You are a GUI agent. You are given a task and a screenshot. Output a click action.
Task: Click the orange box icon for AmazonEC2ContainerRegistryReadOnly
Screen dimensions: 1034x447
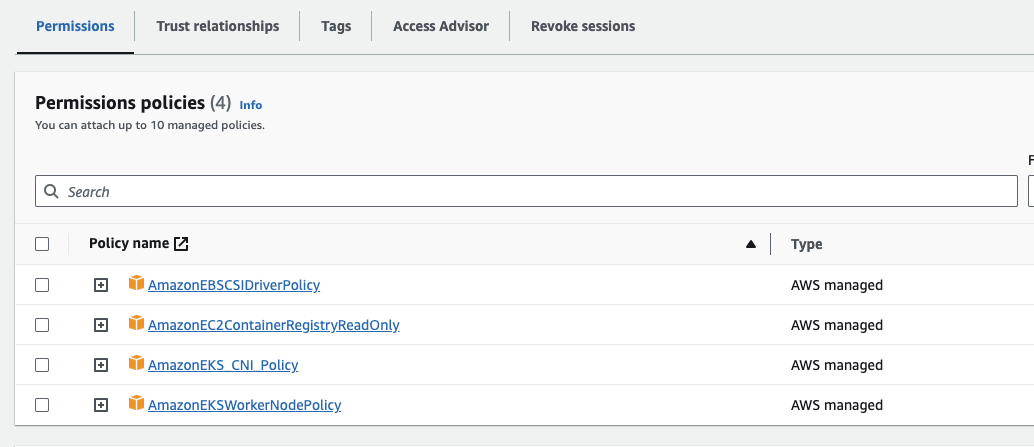pos(137,323)
